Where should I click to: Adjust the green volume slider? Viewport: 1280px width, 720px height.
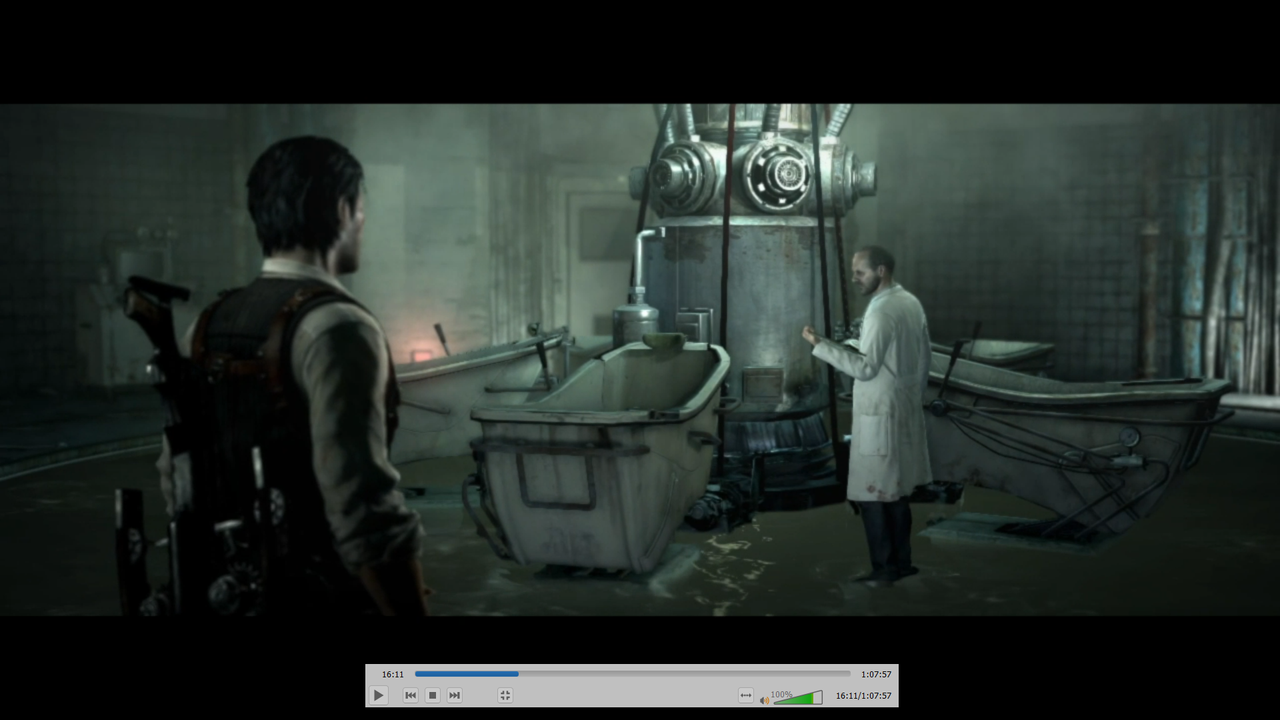(798, 697)
